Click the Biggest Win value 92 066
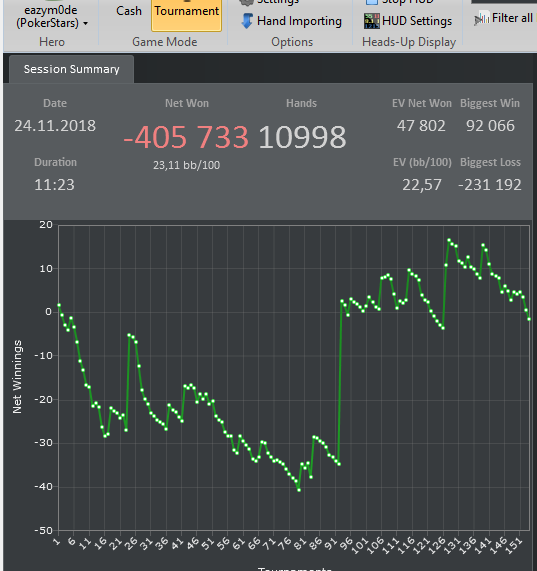537x571 pixels. coord(490,126)
